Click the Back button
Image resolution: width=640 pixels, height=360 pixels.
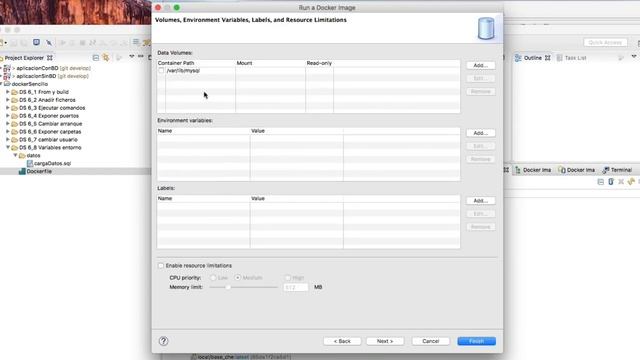(342, 341)
